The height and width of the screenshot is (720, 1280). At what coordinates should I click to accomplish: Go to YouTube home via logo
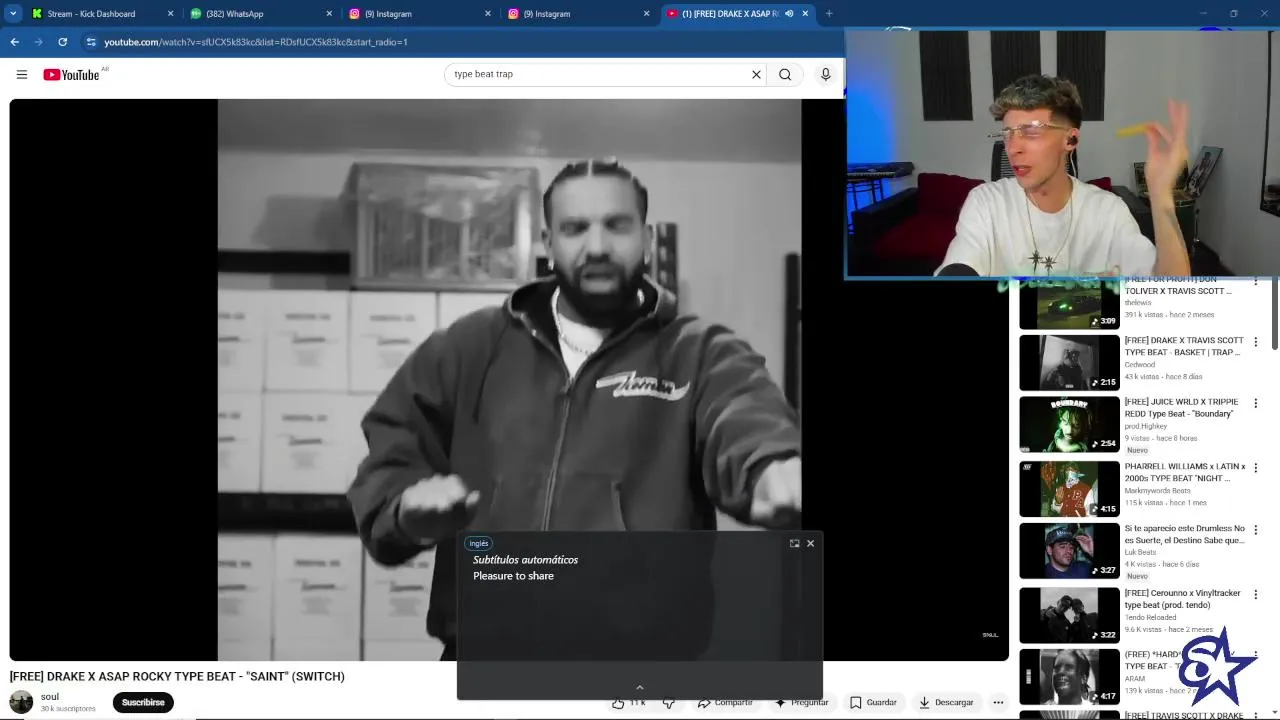71,75
